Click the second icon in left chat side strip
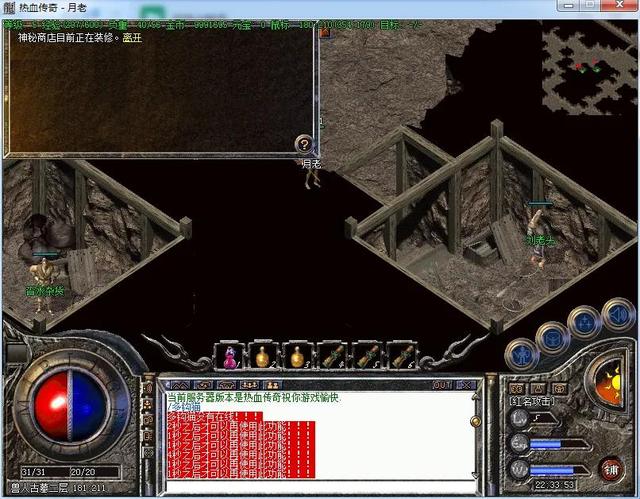Viewport: 640px width, 499px height. coord(148,404)
